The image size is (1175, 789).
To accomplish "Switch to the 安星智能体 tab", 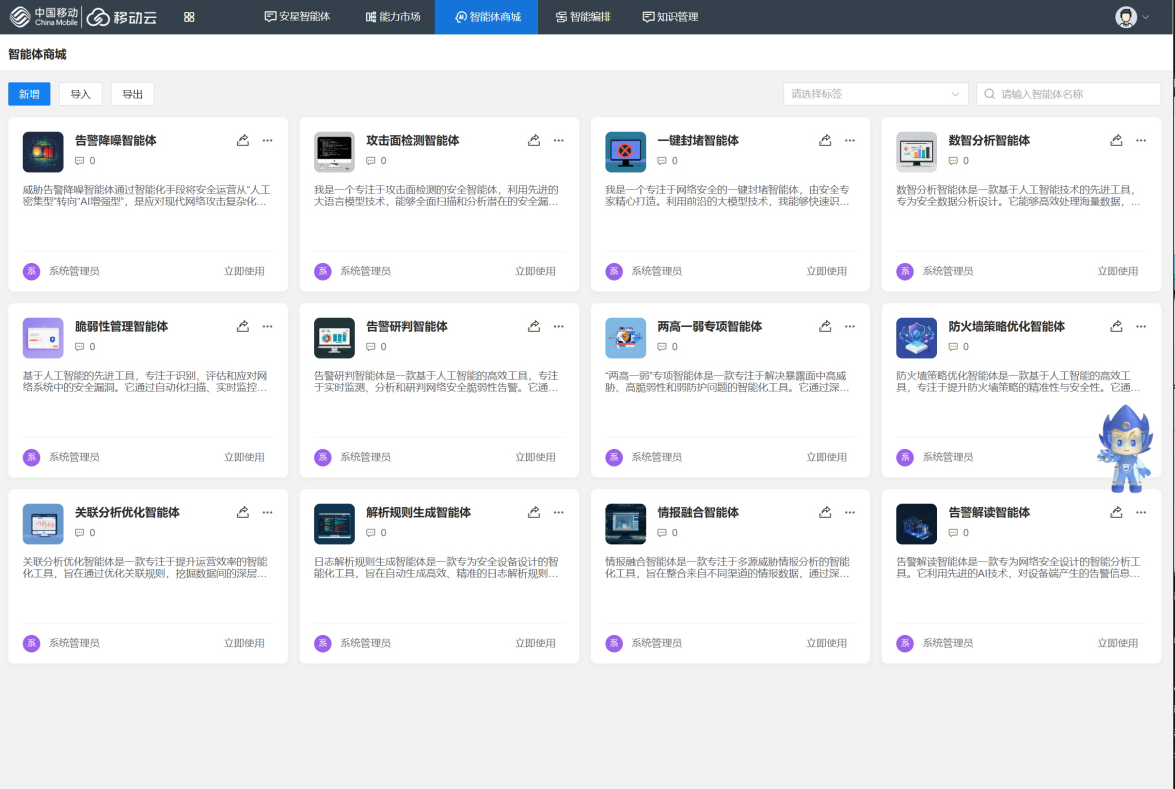I will (297, 16).
